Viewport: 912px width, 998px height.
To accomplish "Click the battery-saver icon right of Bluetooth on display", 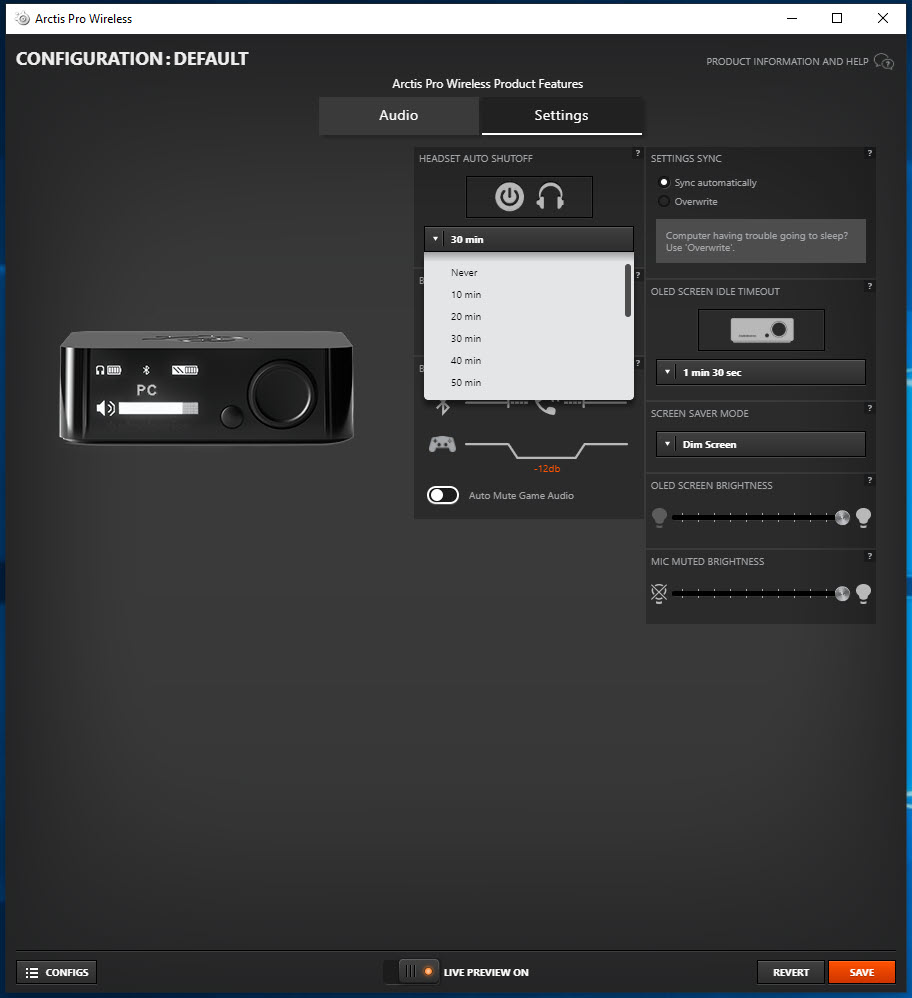I will [185, 370].
